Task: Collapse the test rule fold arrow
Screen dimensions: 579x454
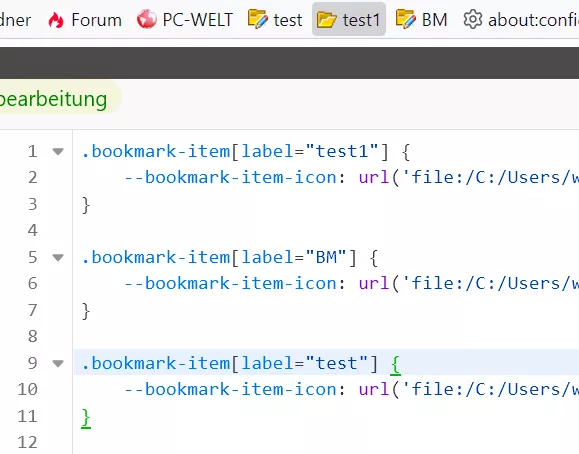Action: pos(58,363)
